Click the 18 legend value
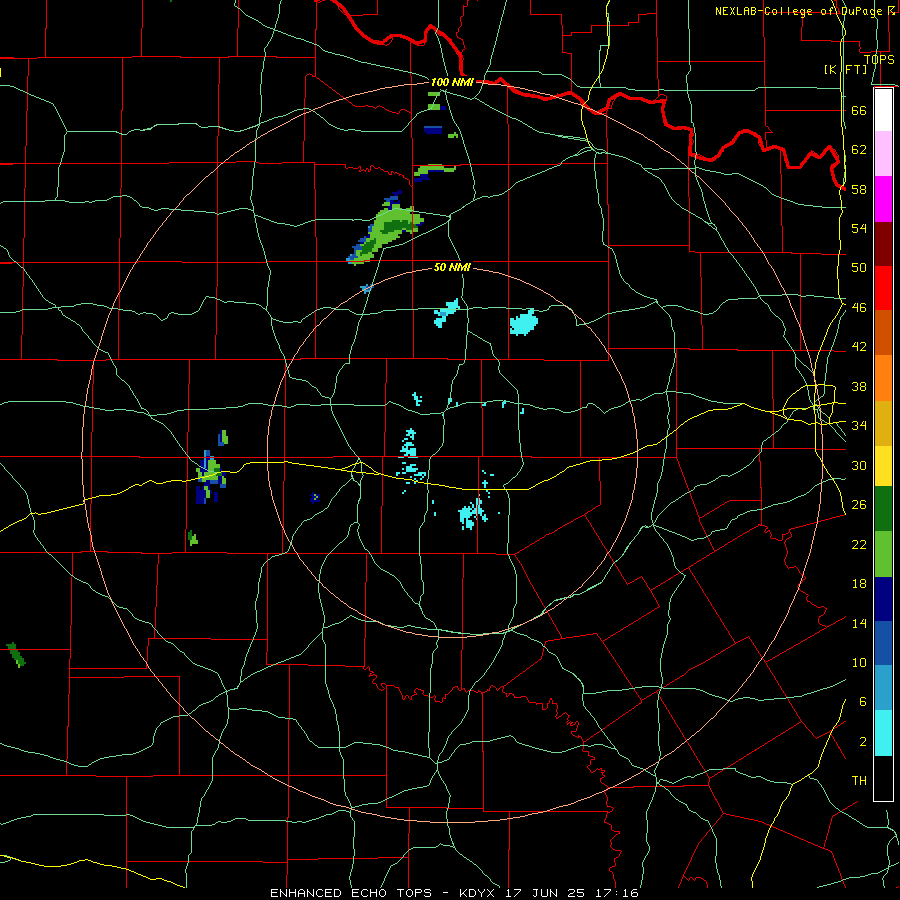Screen dimensions: 900x900 [859, 584]
